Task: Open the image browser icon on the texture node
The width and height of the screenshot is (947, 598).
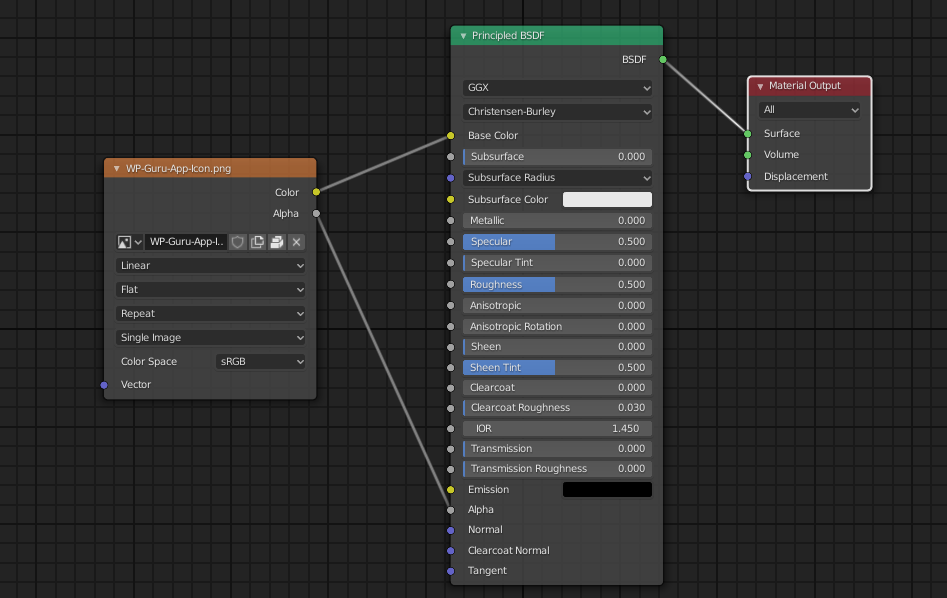Action: [124, 241]
